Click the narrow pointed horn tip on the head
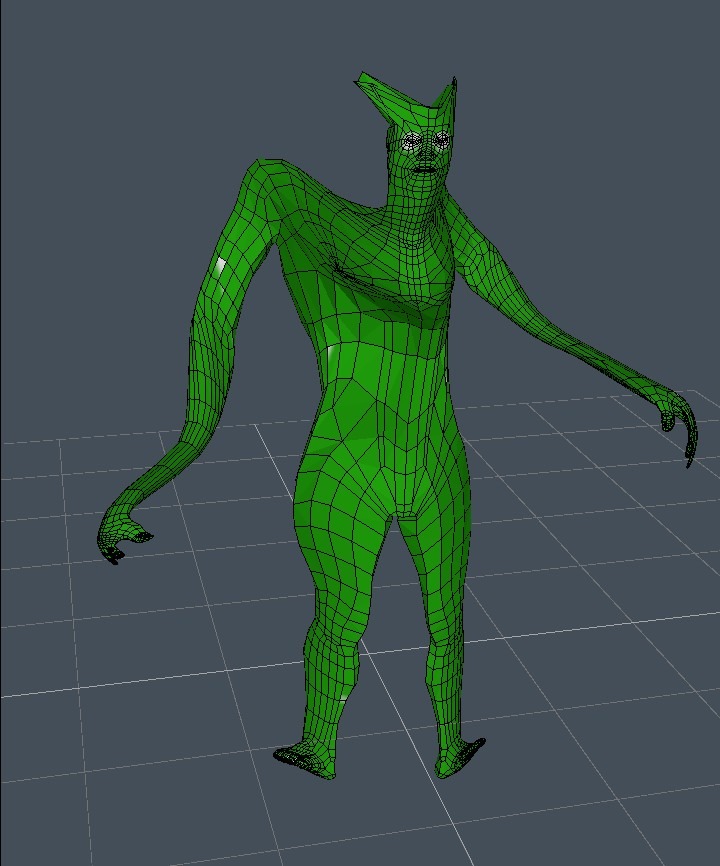This screenshot has height=866, width=720. click(452, 86)
